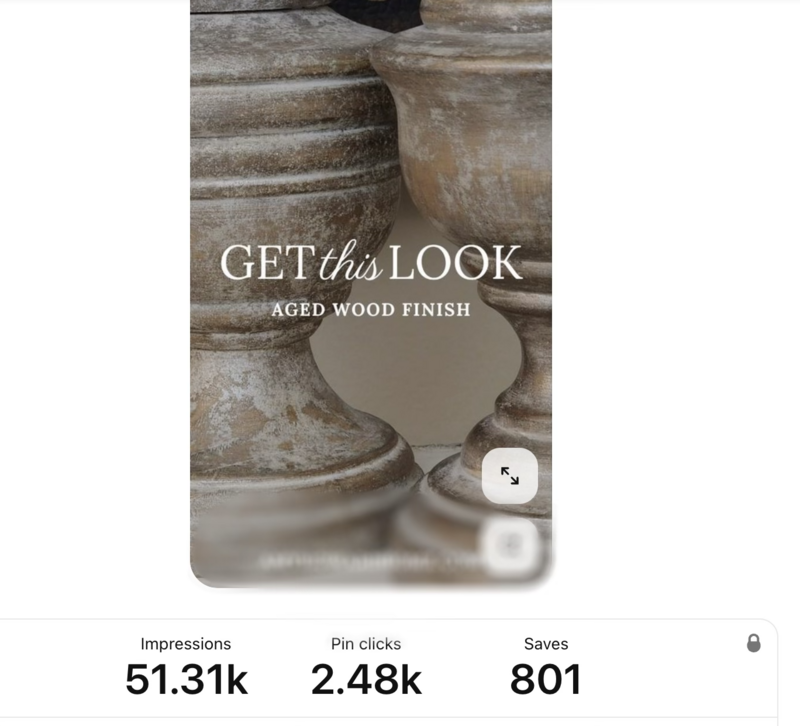Open the Saves metric label

tap(546, 644)
